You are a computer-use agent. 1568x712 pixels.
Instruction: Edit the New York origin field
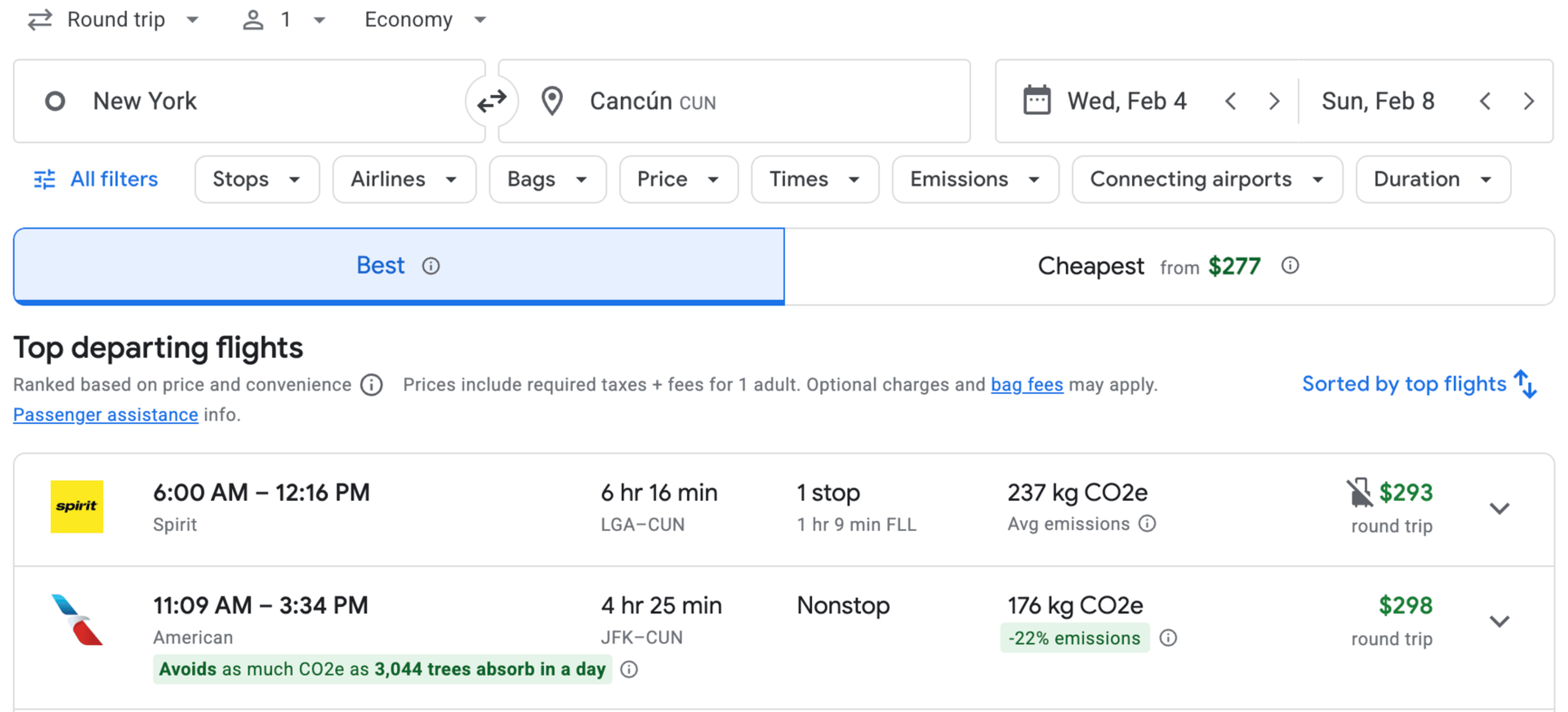tap(249, 101)
